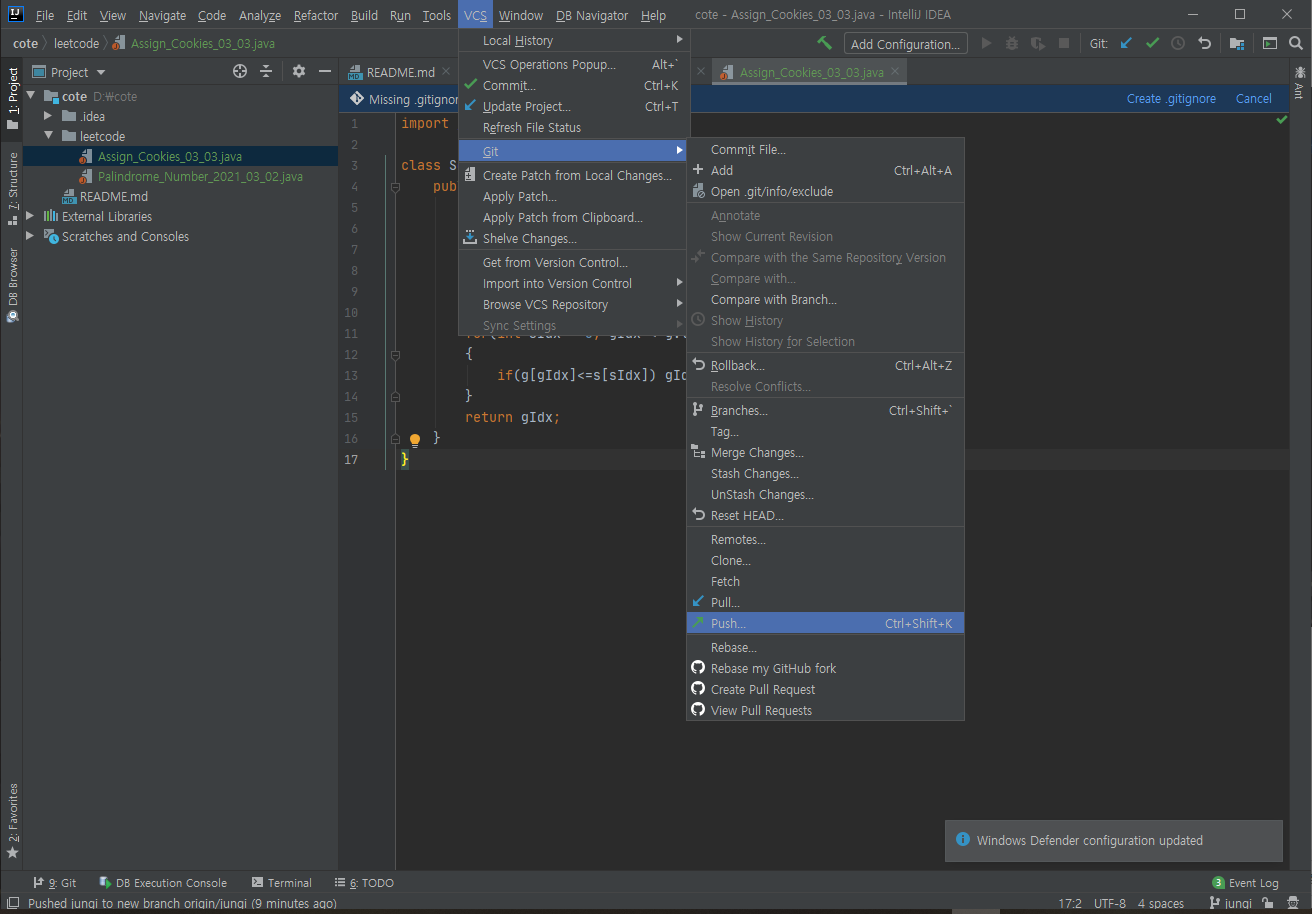Click the Search Everywhere magnifier icon
This screenshot has height=914, width=1312.
[x=1295, y=43]
